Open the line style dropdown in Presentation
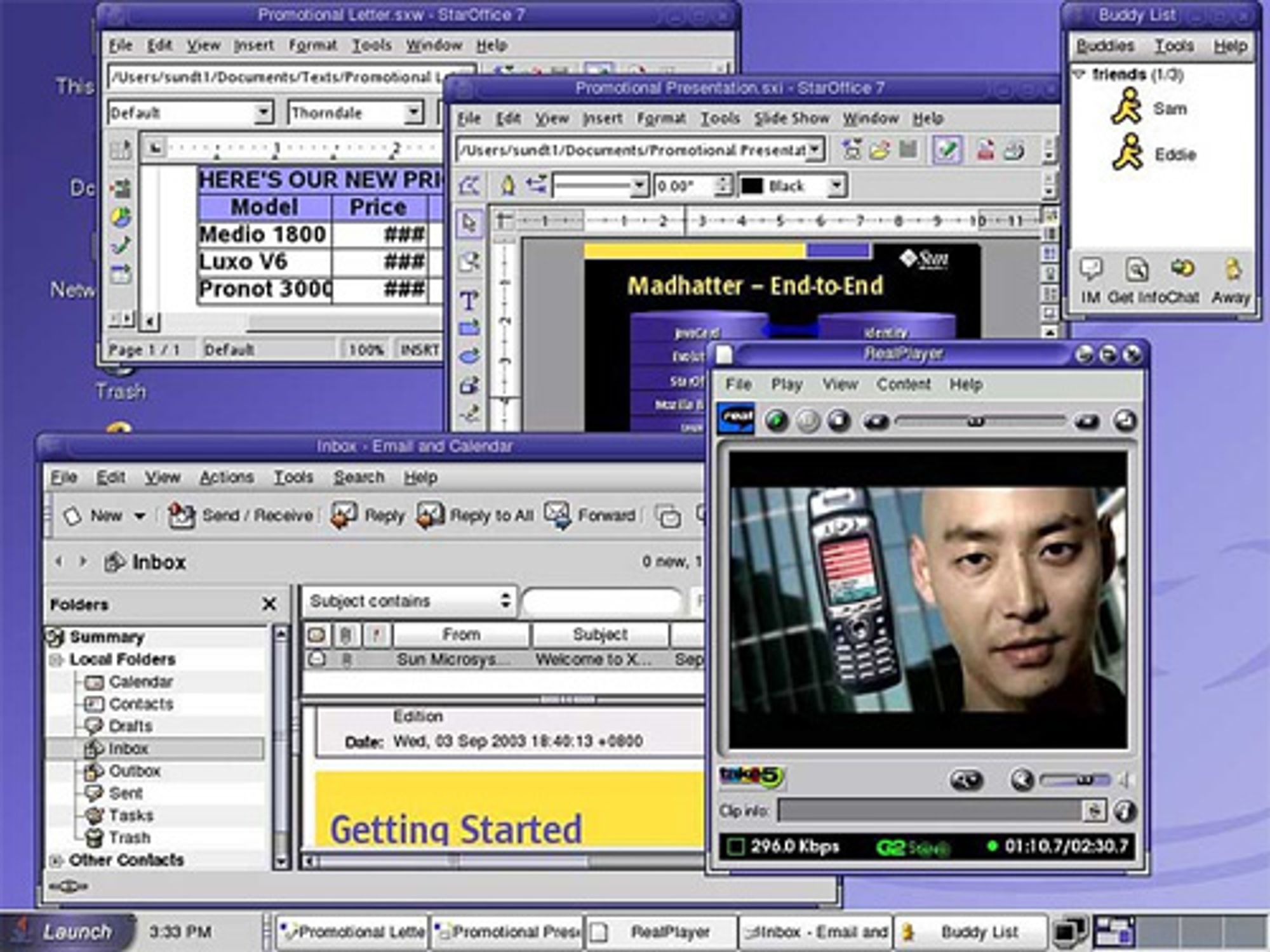This screenshot has height=952, width=1270. coord(639,186)
